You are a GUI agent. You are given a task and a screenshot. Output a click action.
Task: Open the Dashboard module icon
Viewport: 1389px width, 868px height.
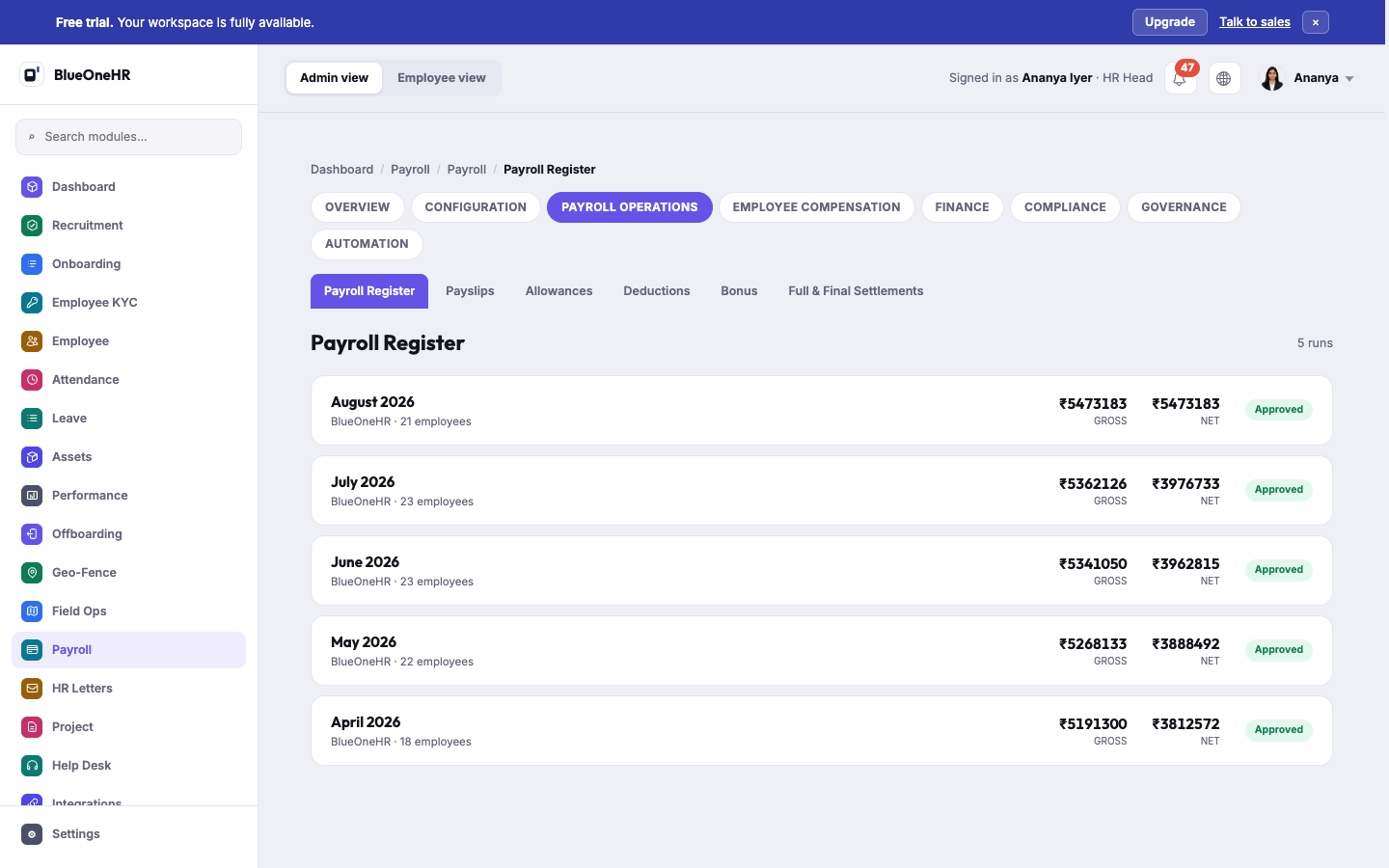click(x=32, y=187)
